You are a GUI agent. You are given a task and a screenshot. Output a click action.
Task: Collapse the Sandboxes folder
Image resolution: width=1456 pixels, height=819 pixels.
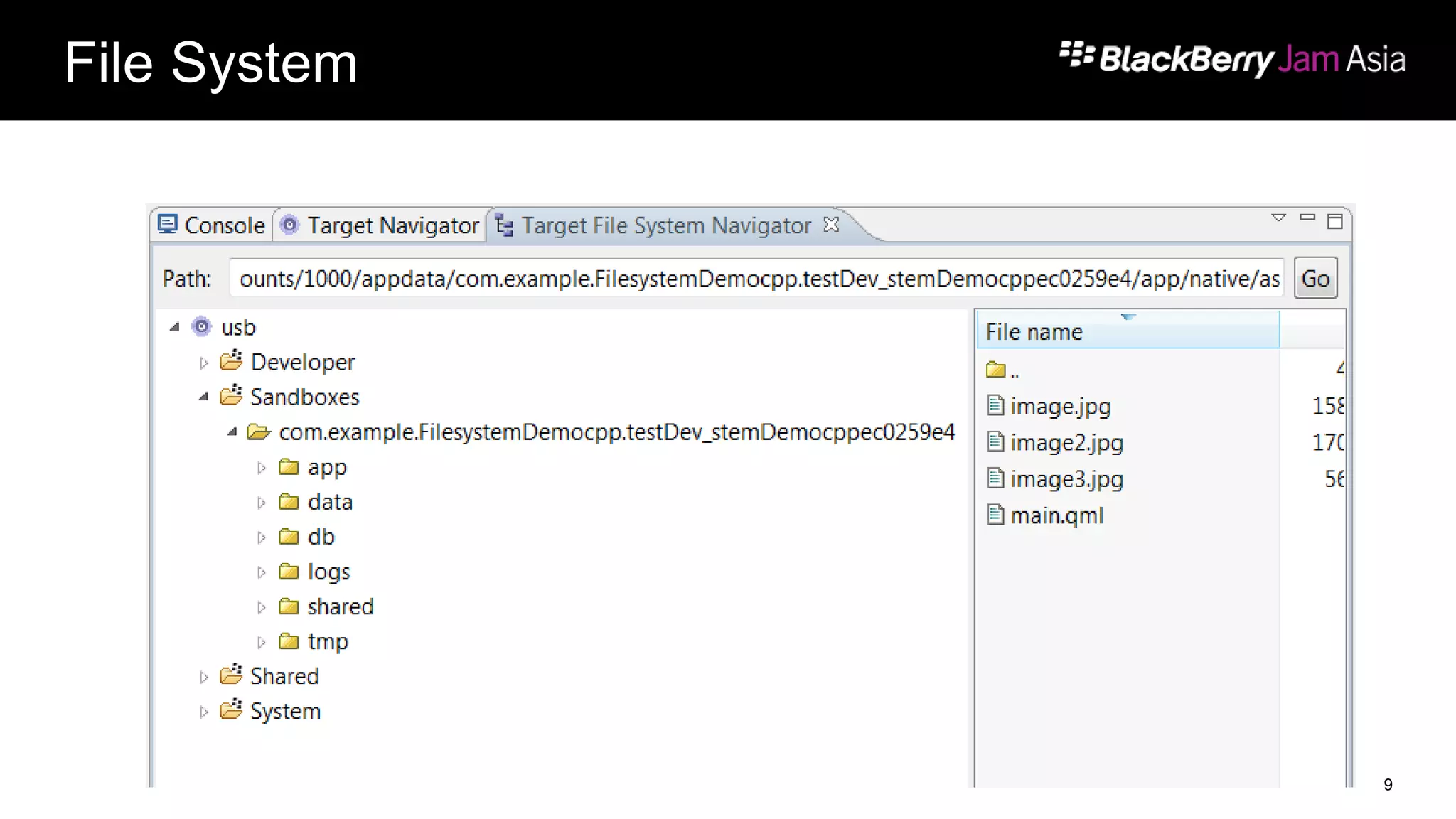click(x=204, y=397)
